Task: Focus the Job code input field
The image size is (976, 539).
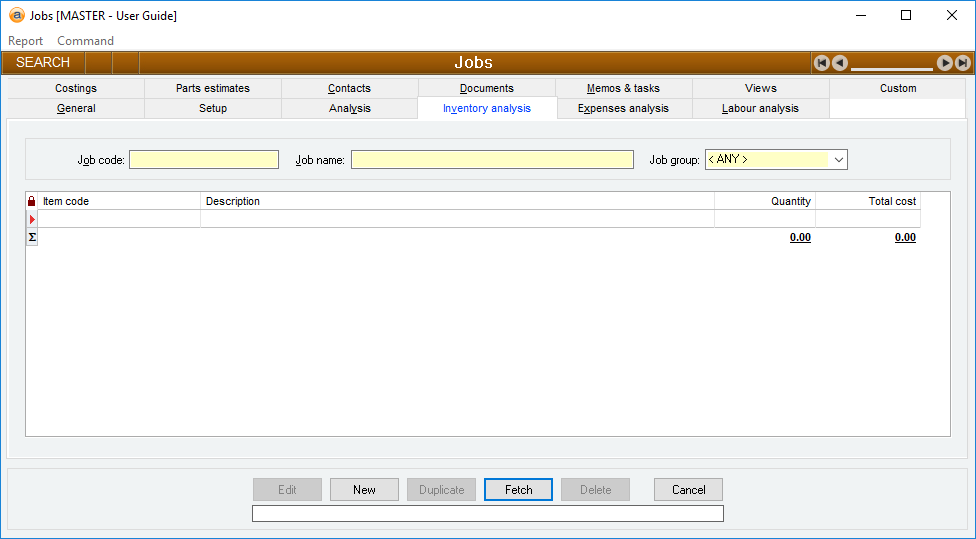Action: coord(204,160)
